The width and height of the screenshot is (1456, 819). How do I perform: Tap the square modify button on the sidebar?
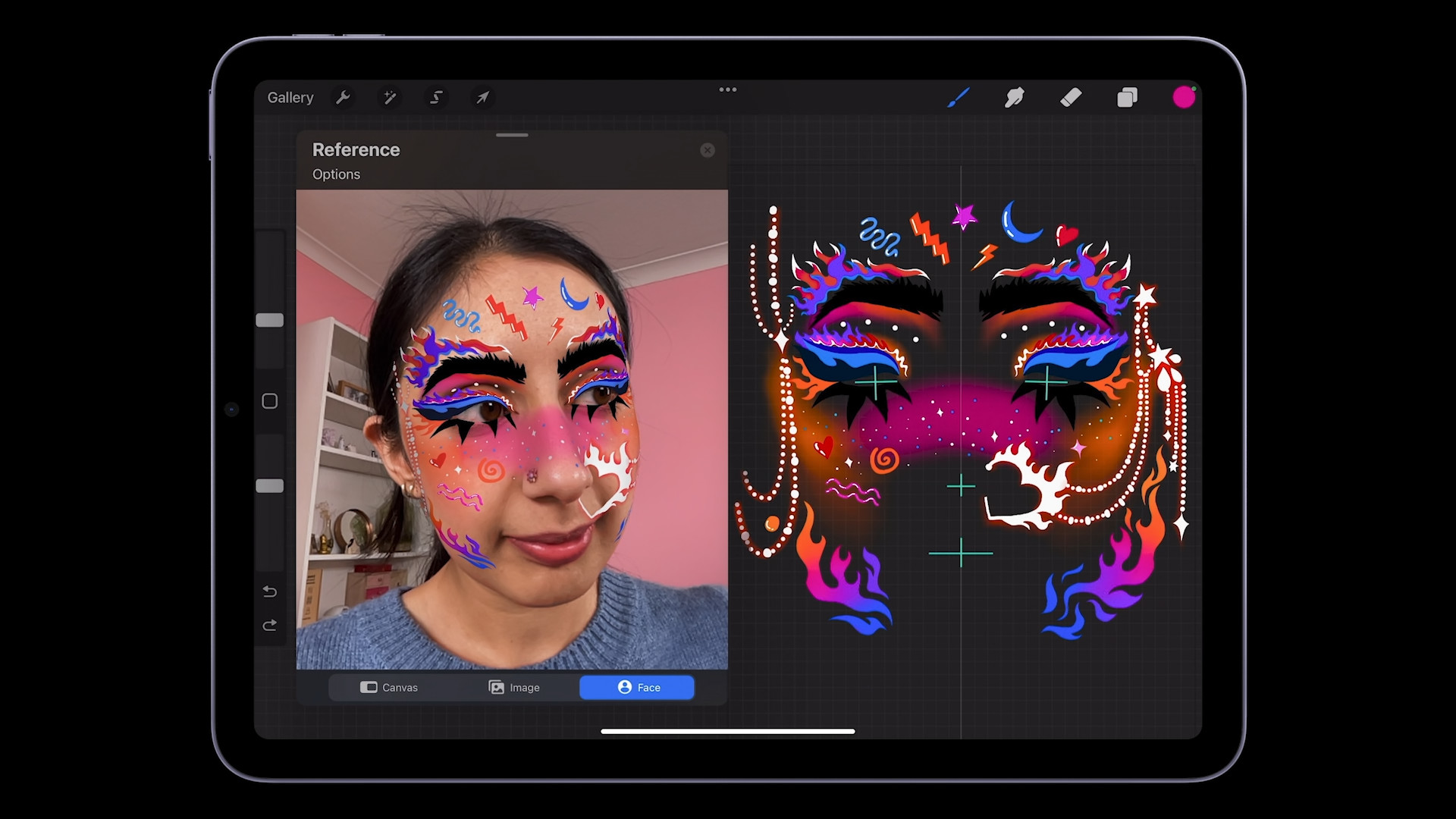click(269, 400)
